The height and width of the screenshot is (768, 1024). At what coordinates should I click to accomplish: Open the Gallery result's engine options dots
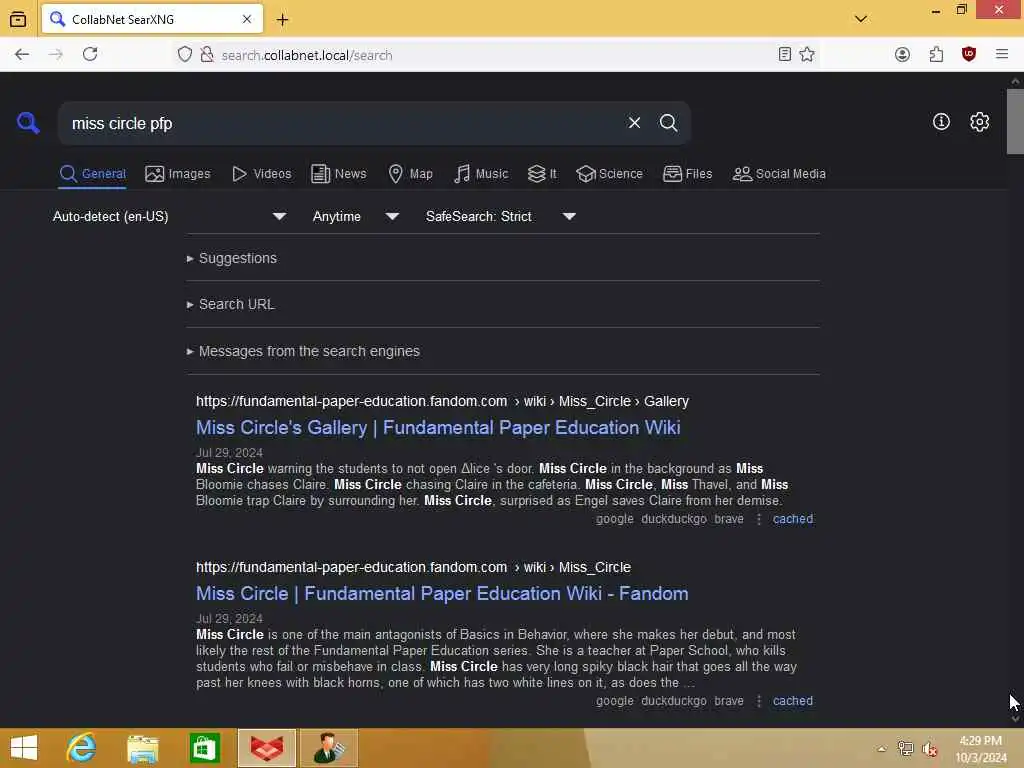click(x=758, y=519)
